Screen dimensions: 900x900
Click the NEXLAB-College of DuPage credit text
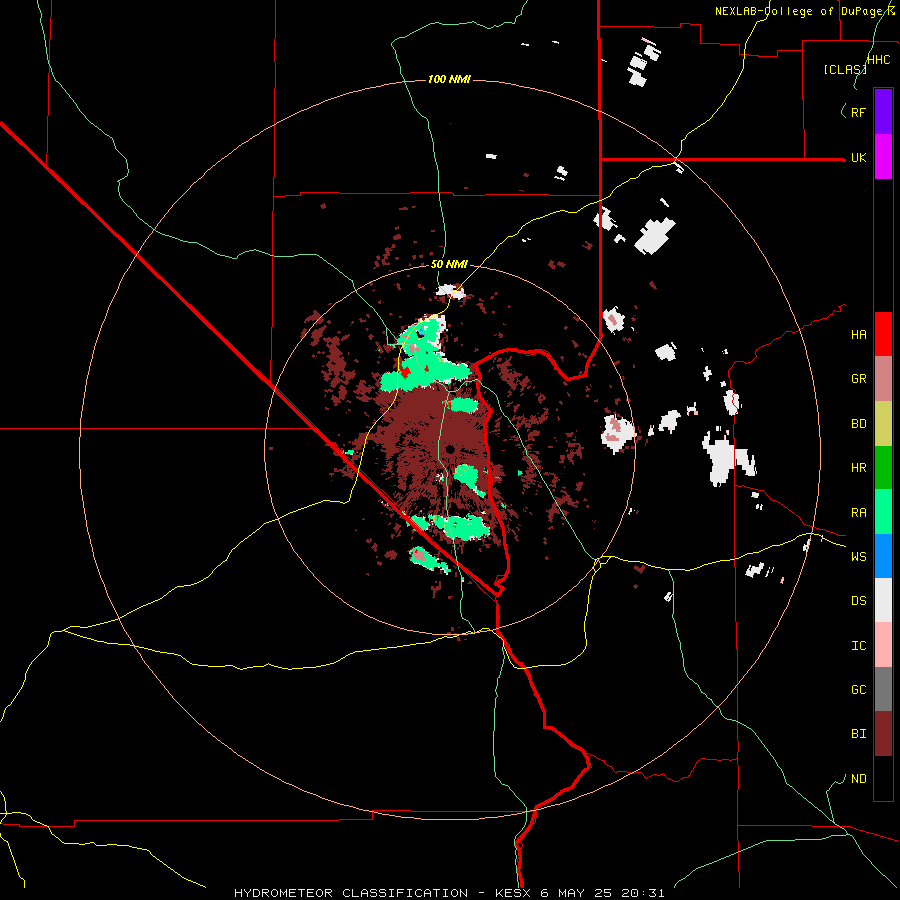click(x=801, y=11)
